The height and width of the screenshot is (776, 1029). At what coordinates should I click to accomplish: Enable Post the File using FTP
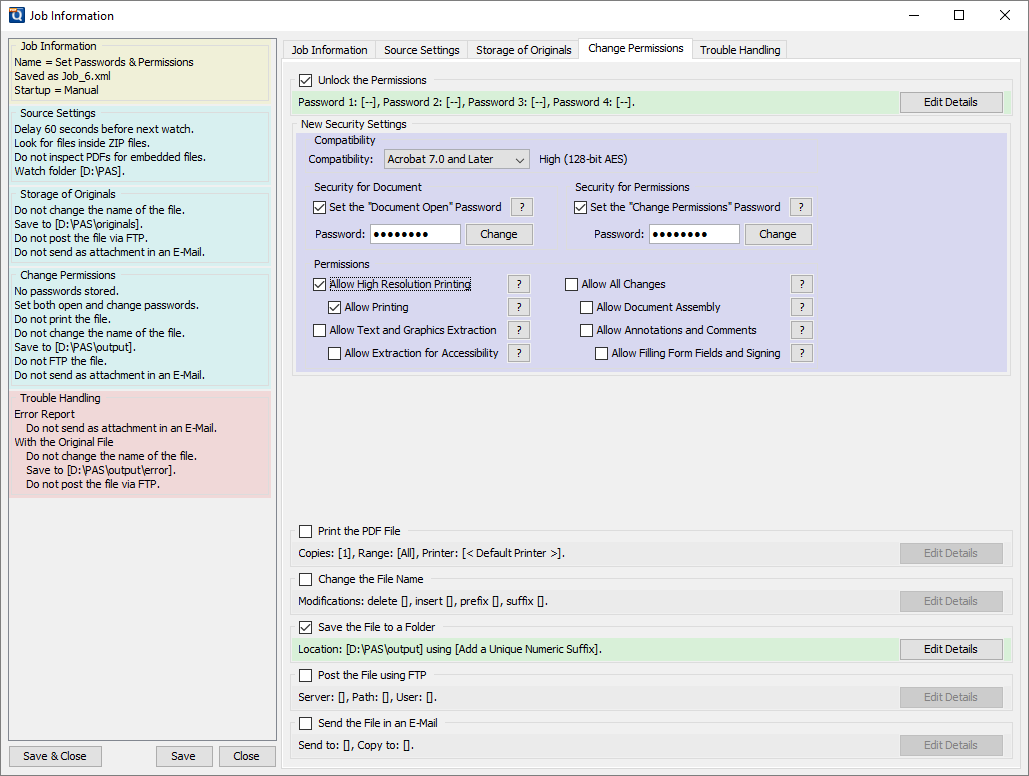[306, 675]
